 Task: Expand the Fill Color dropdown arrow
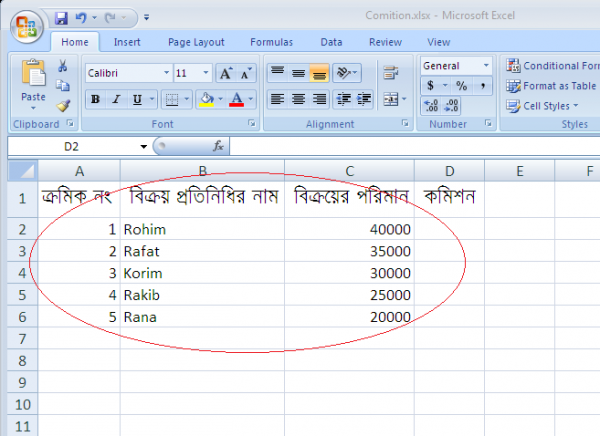[220, 100]
